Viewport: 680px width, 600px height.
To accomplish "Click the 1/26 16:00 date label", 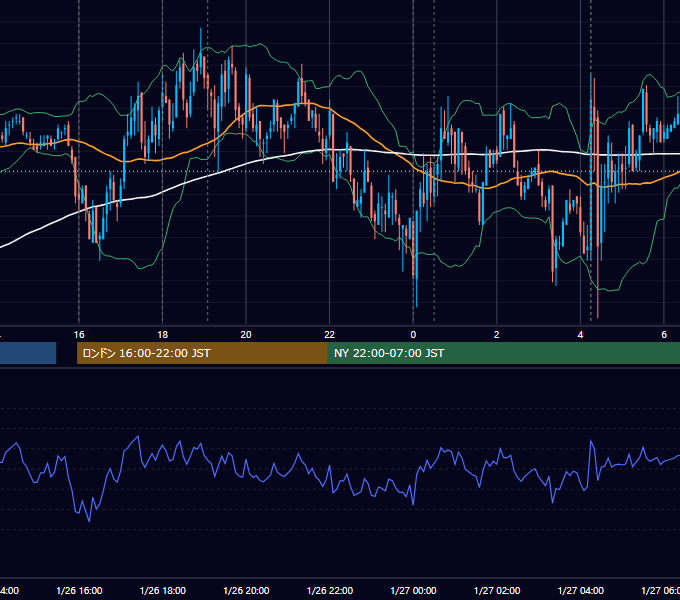I will pos(79,591).
